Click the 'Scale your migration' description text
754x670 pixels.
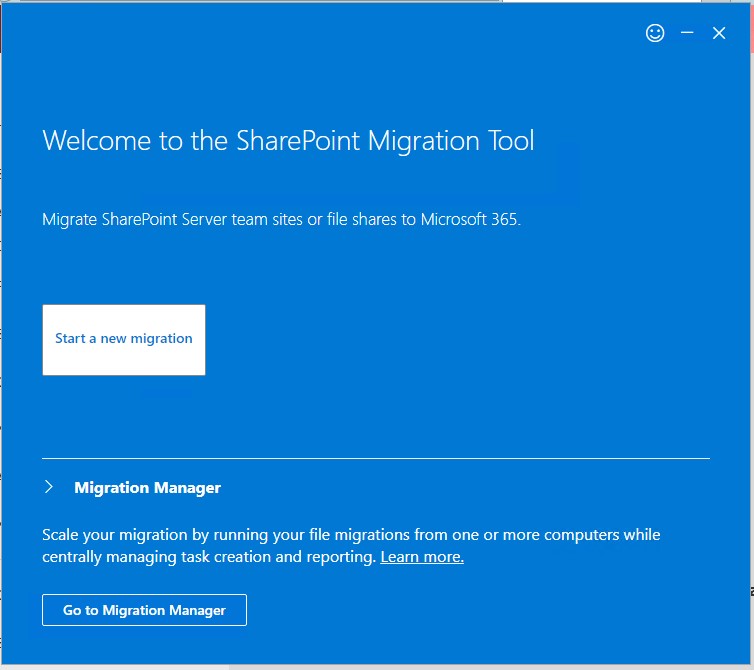(351, 545)
